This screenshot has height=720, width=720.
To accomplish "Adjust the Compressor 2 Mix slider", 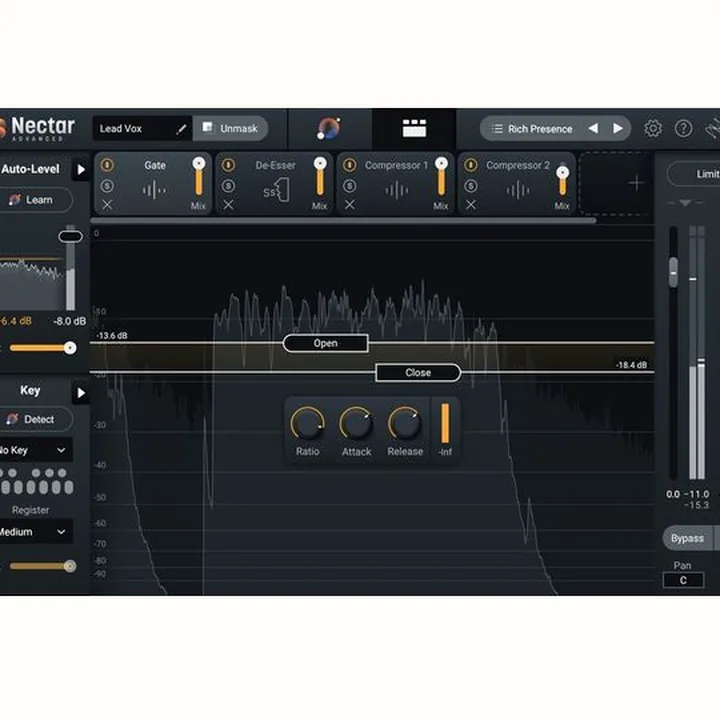I will pos(562,180).
